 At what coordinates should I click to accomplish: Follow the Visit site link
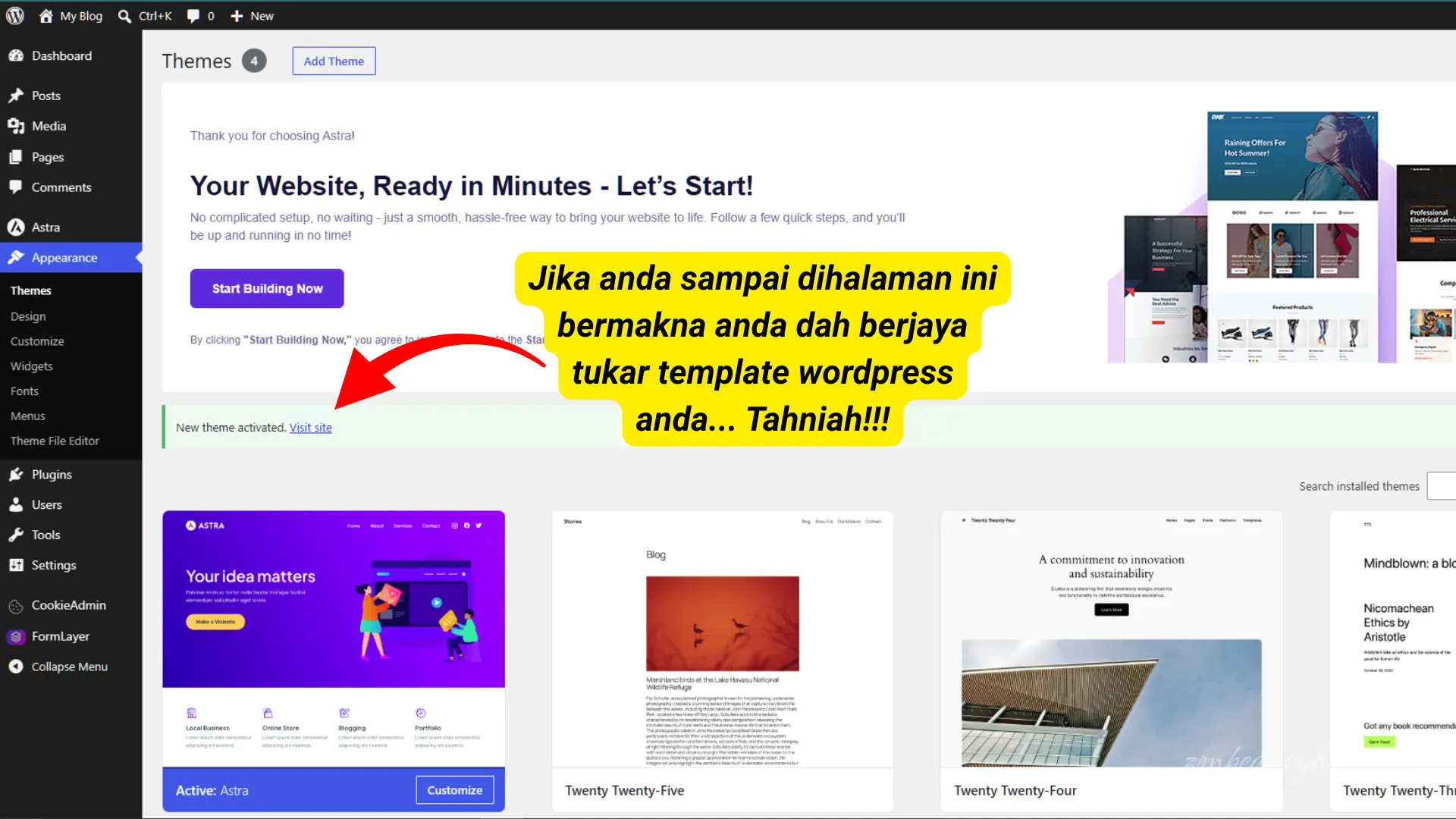pos(310,428)
